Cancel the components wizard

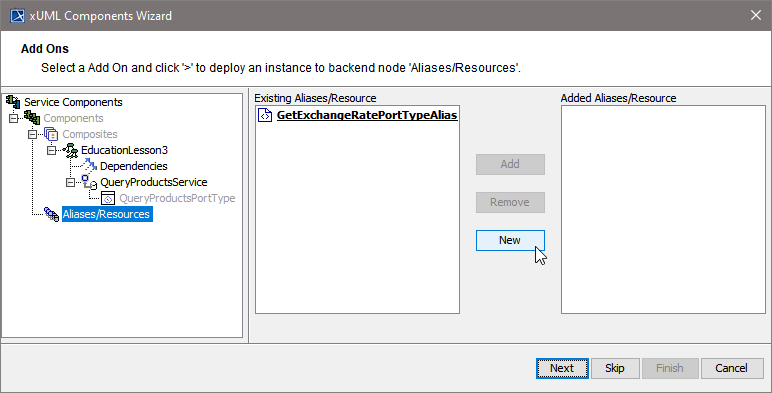click(732, 368)
